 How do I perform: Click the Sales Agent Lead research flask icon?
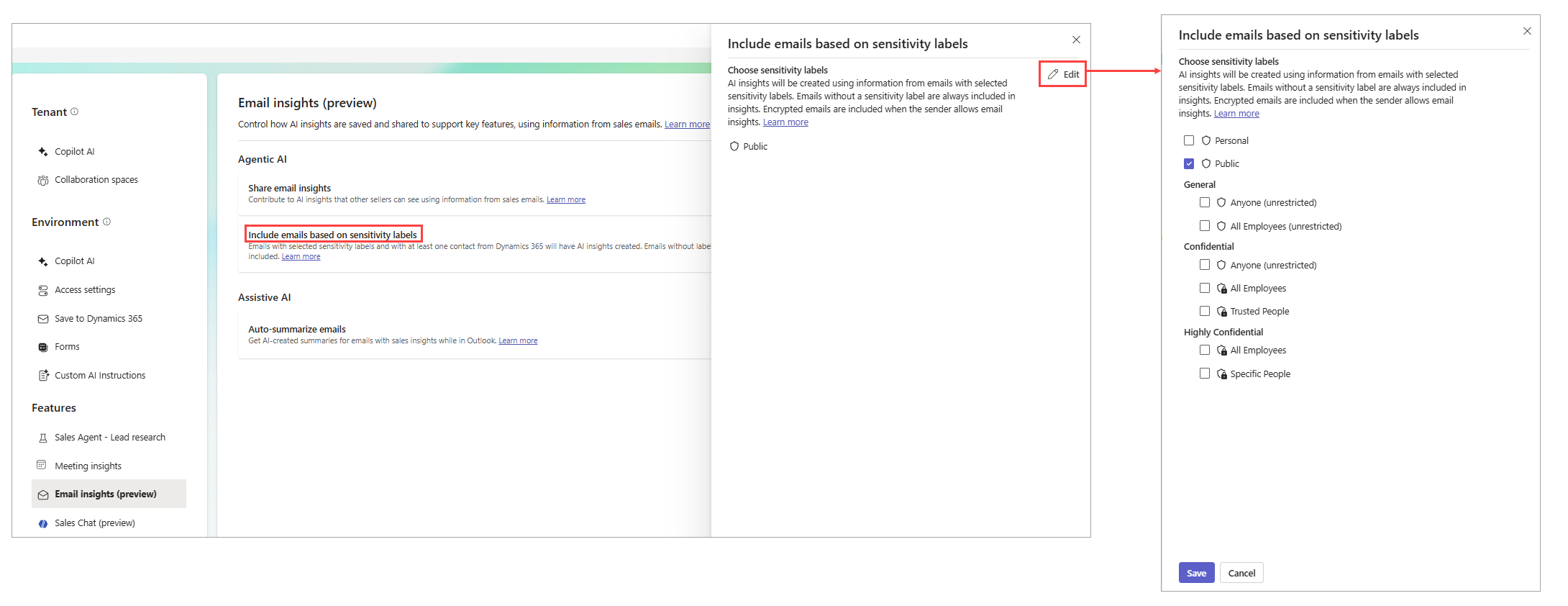click(x=43, y=438)
